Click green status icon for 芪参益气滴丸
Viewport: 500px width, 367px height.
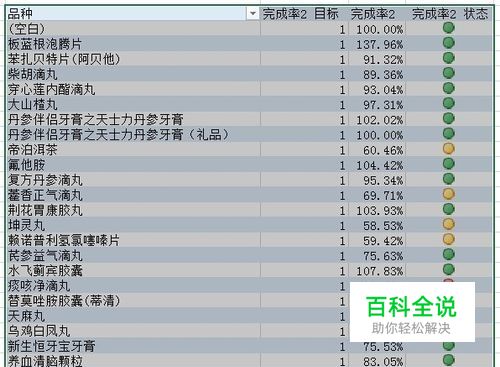pos(449,254)
